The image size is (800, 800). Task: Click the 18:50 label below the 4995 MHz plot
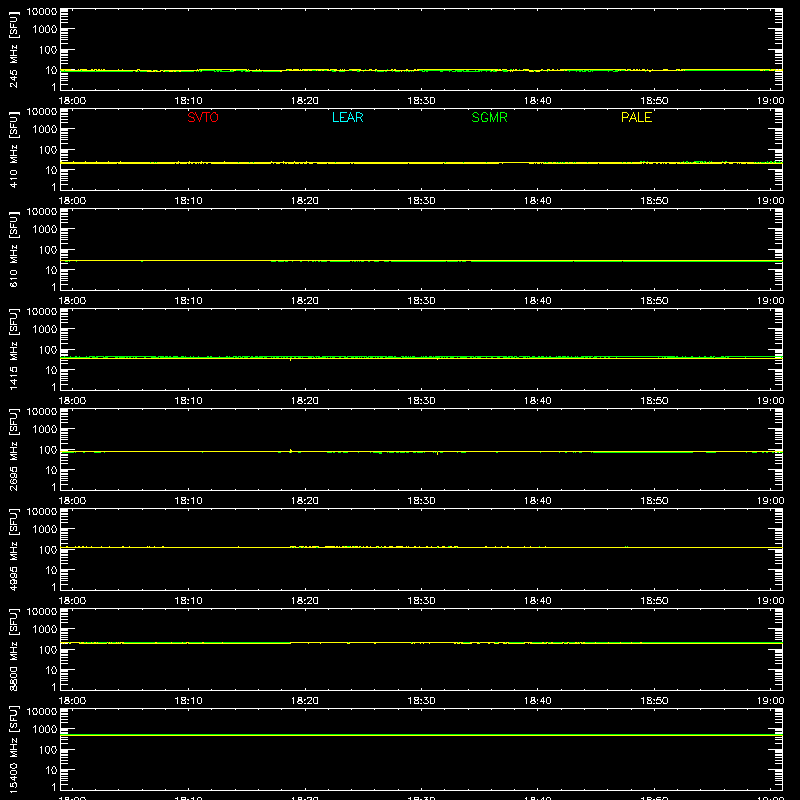(x=654, y=601)
